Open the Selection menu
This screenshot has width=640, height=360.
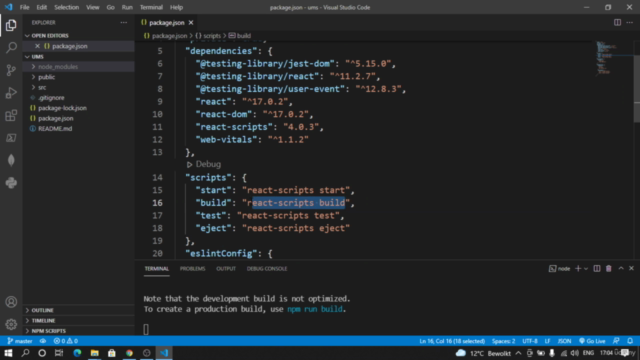click(67, 7)
